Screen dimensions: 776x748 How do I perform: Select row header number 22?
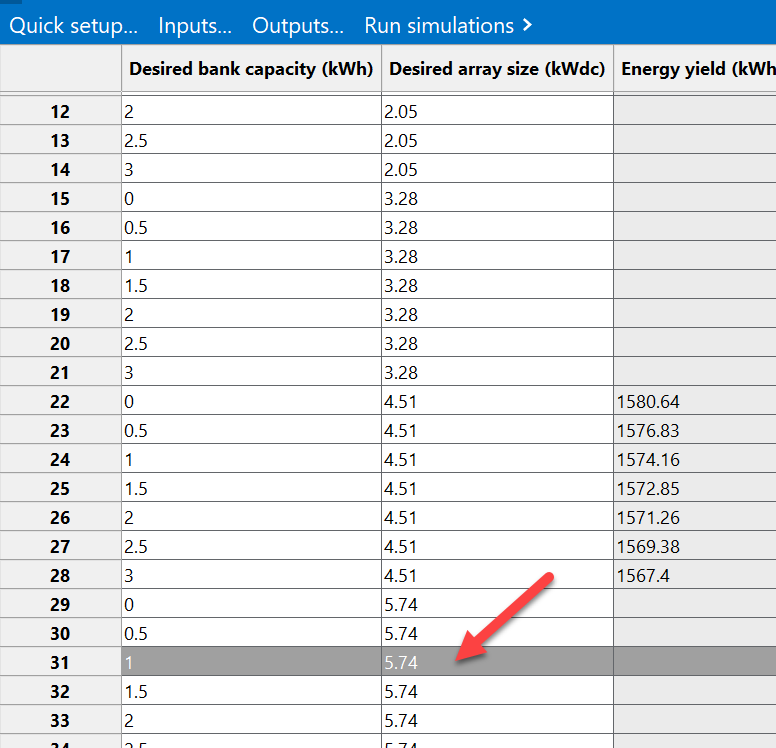pyautogui.click(x=60, y=402)
